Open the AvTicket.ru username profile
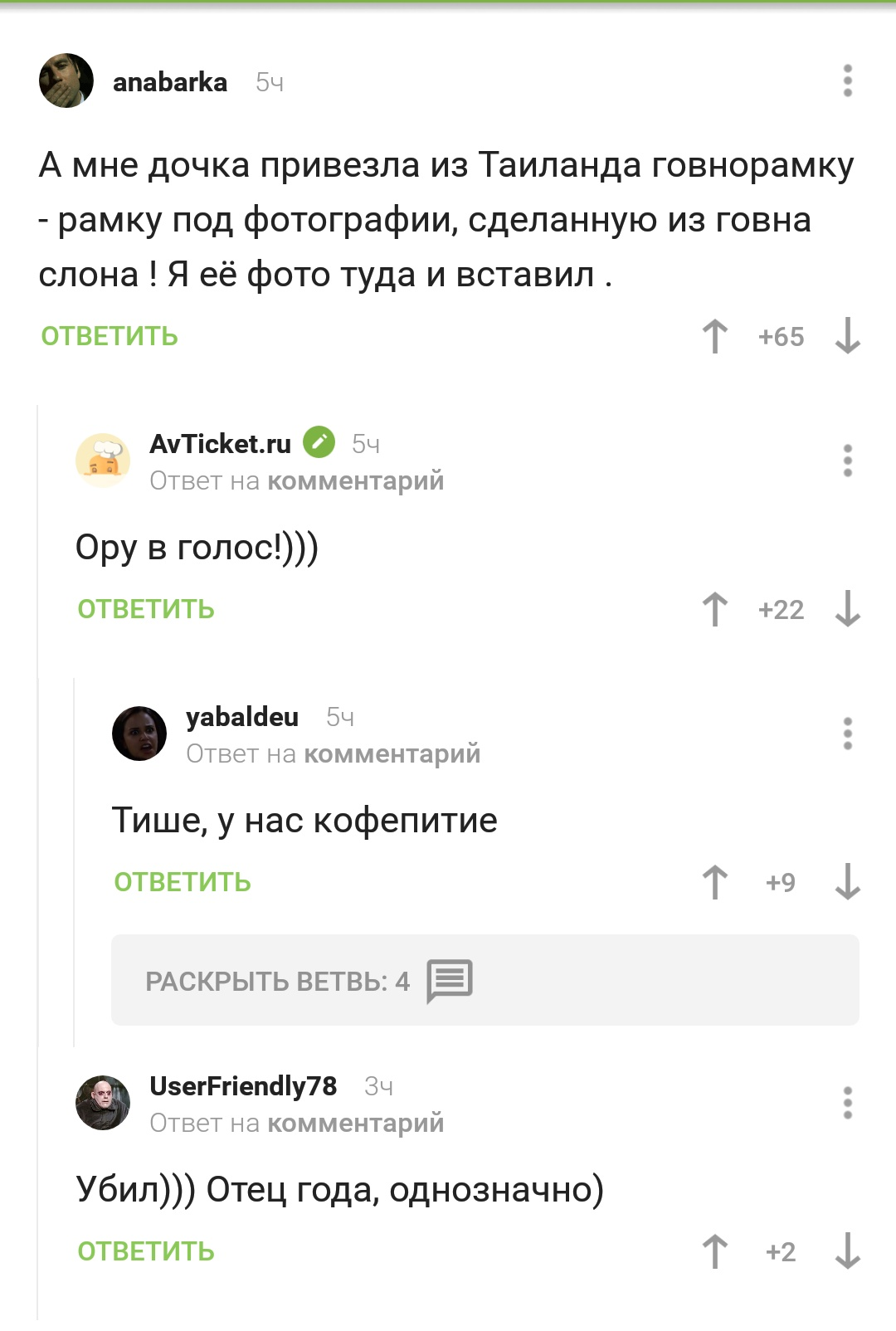 (220, 444)
